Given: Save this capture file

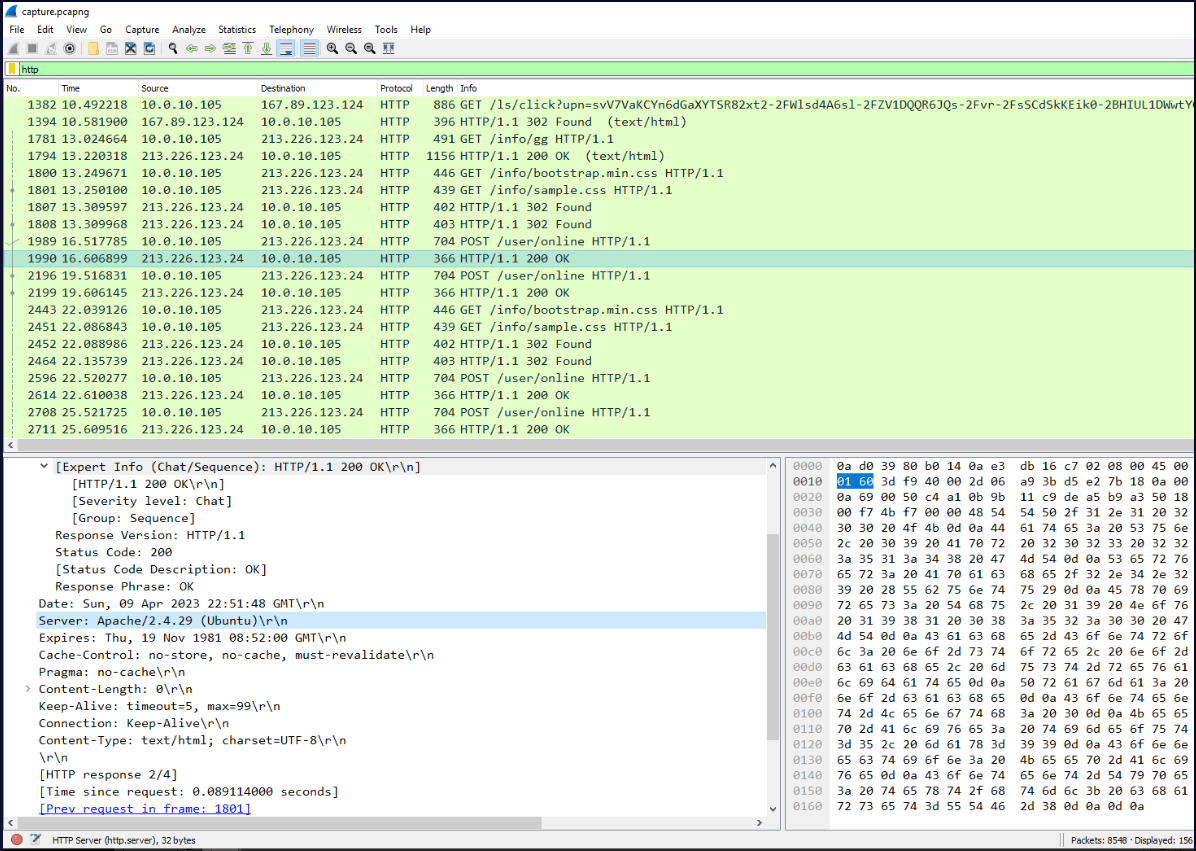Looking at the screenshot, I should click(111, 49).
